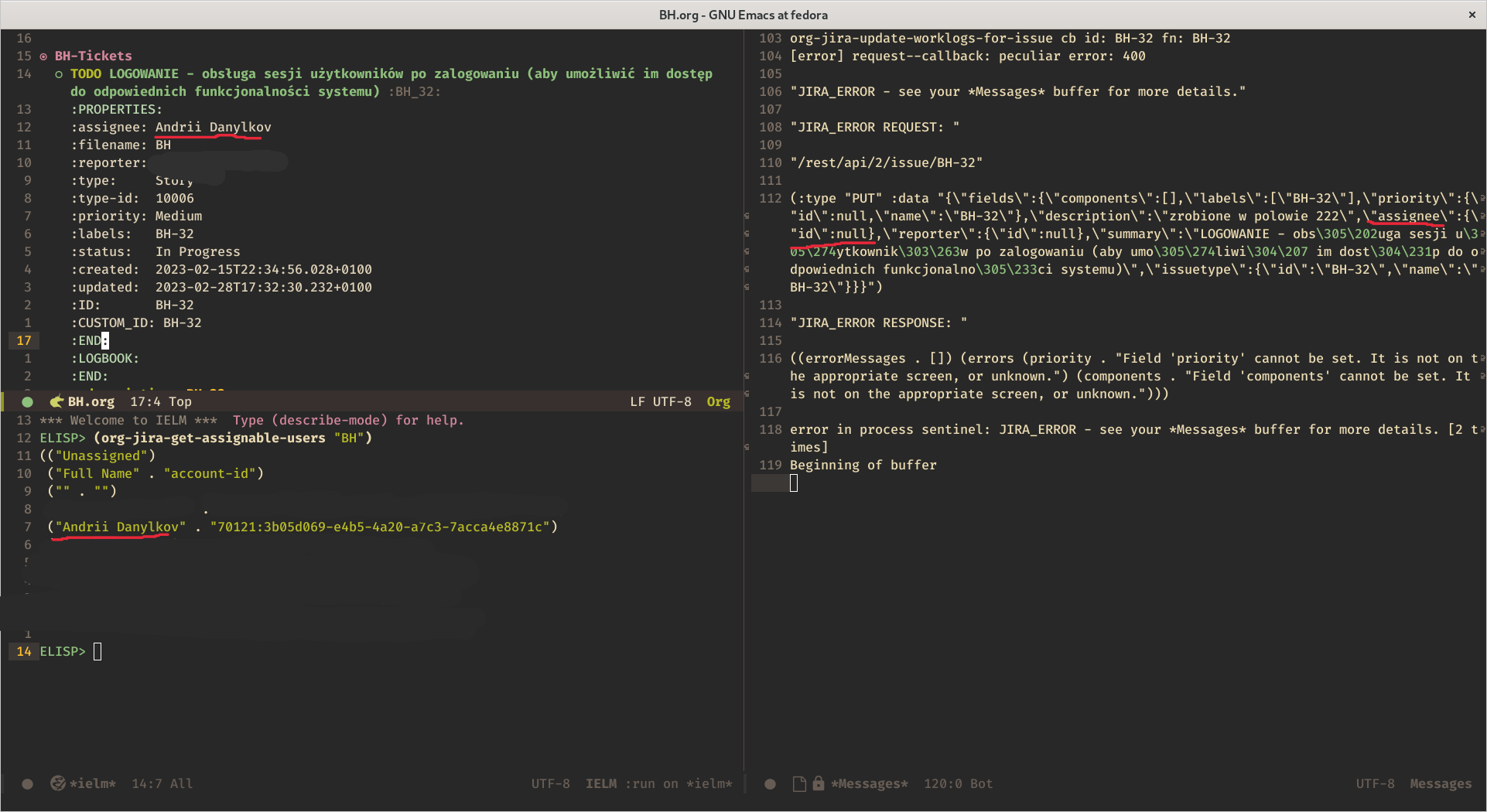
Task: Click the 17:4 Top position indicator
Action: [161, 401]
